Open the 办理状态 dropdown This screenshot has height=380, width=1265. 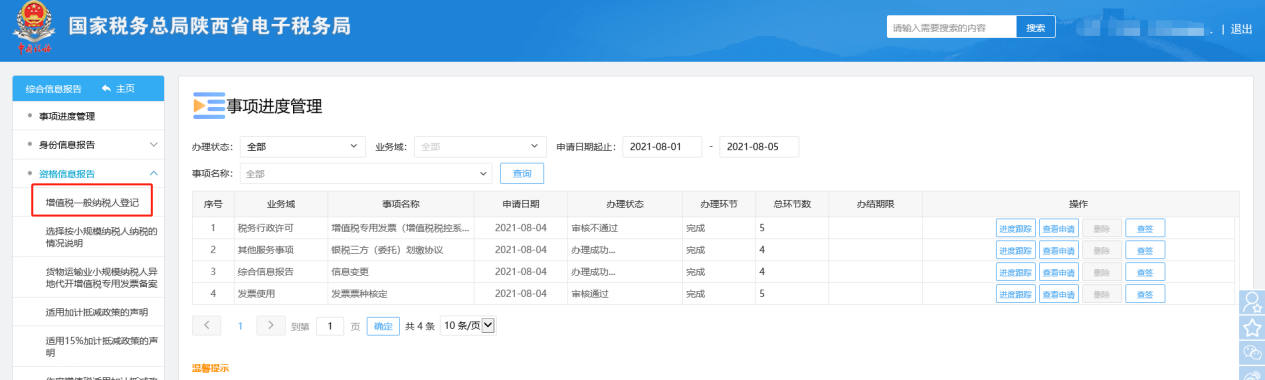tap(302, 147)
